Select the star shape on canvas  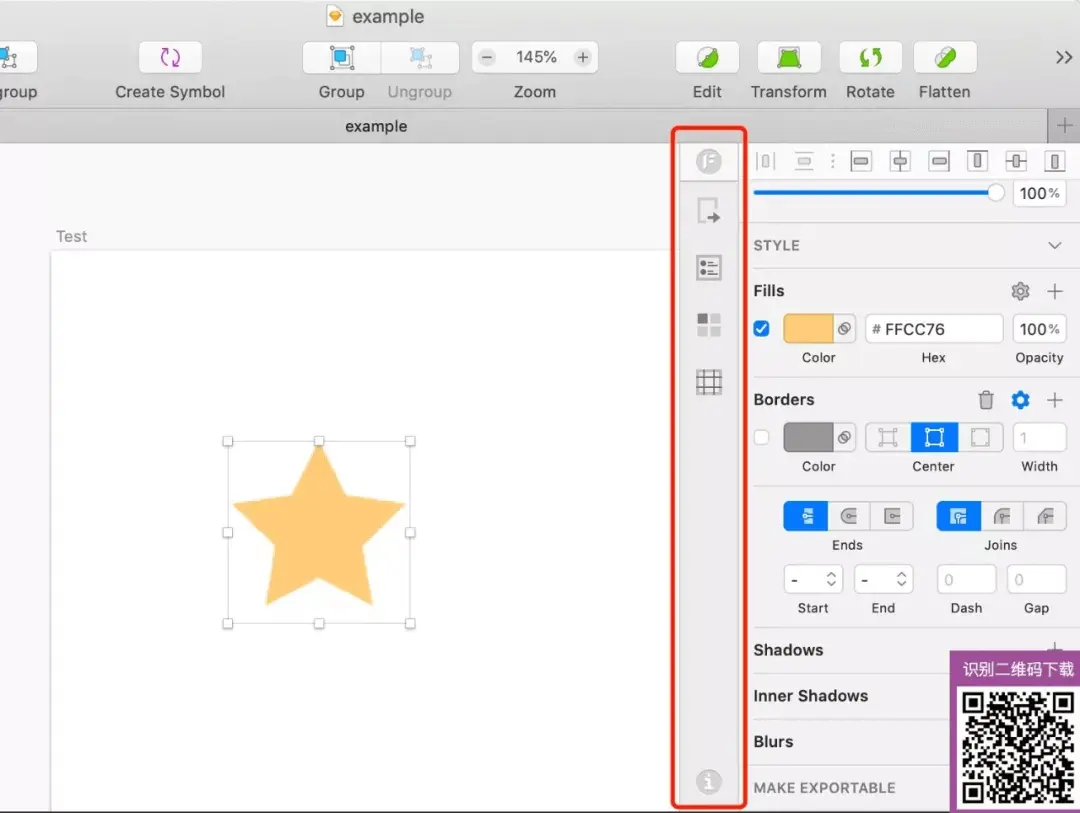coord(319,534)
